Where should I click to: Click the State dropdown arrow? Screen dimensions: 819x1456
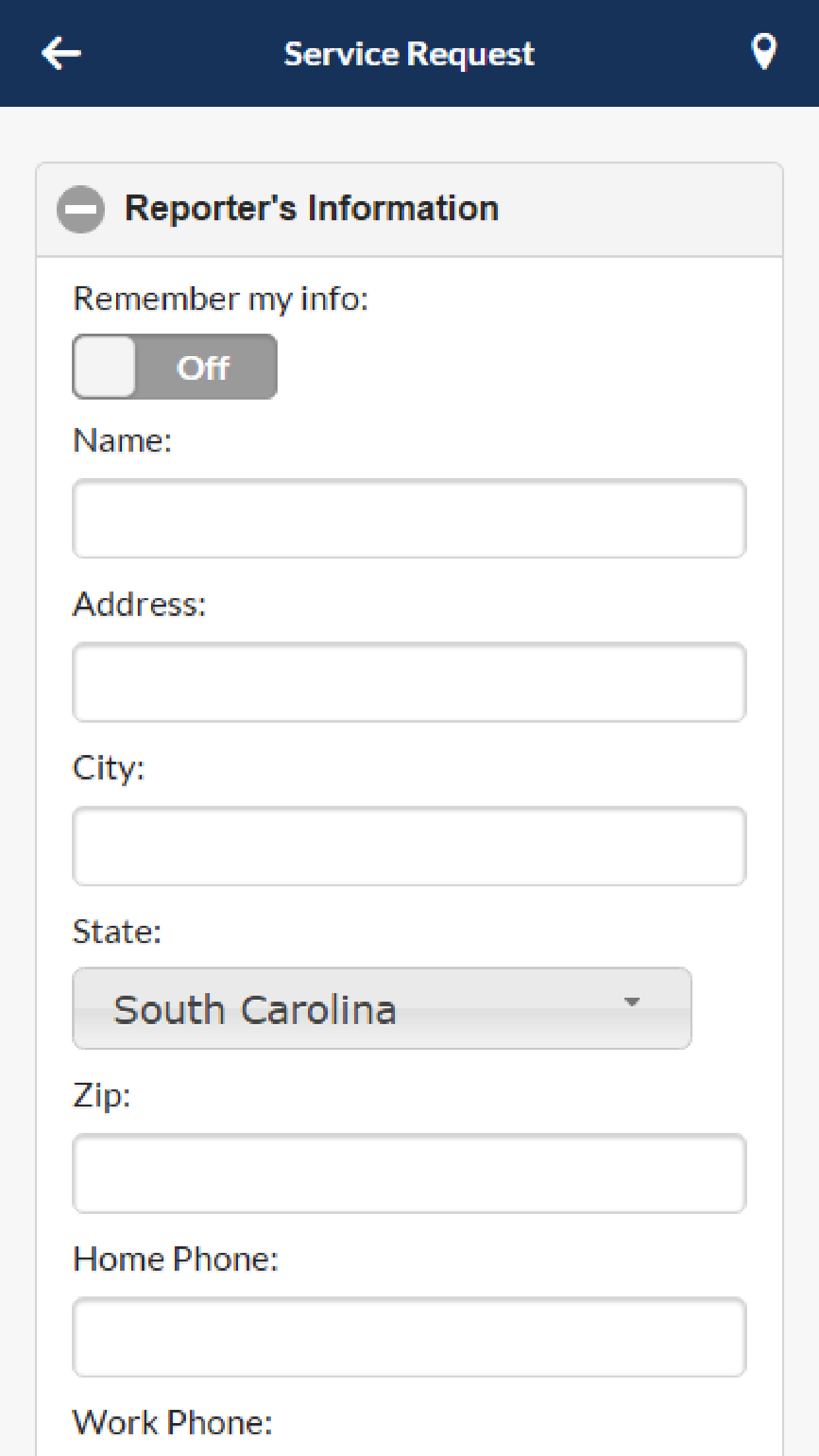point(632,1002)
